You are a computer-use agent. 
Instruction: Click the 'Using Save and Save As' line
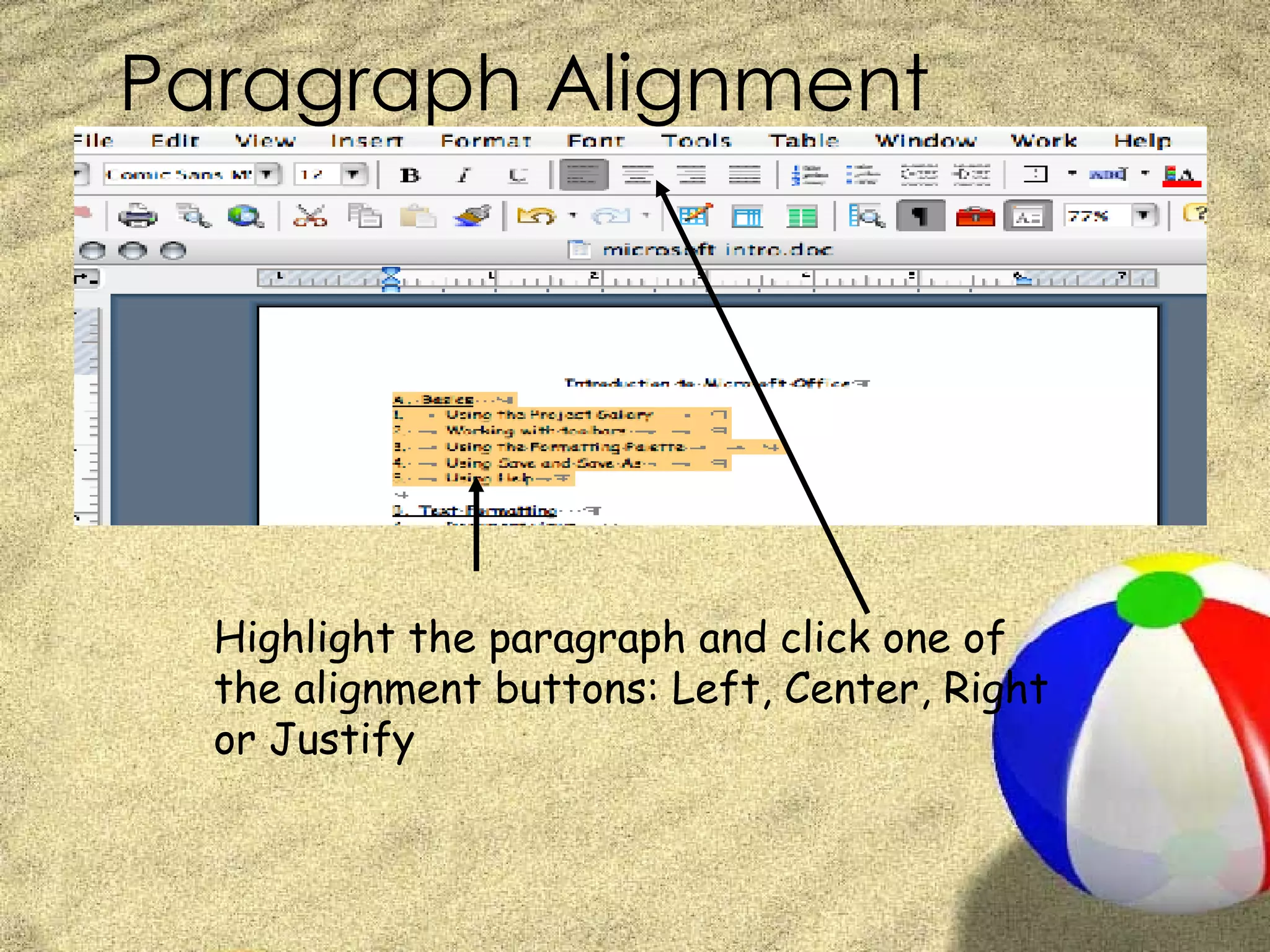click(x=544, y=463)
